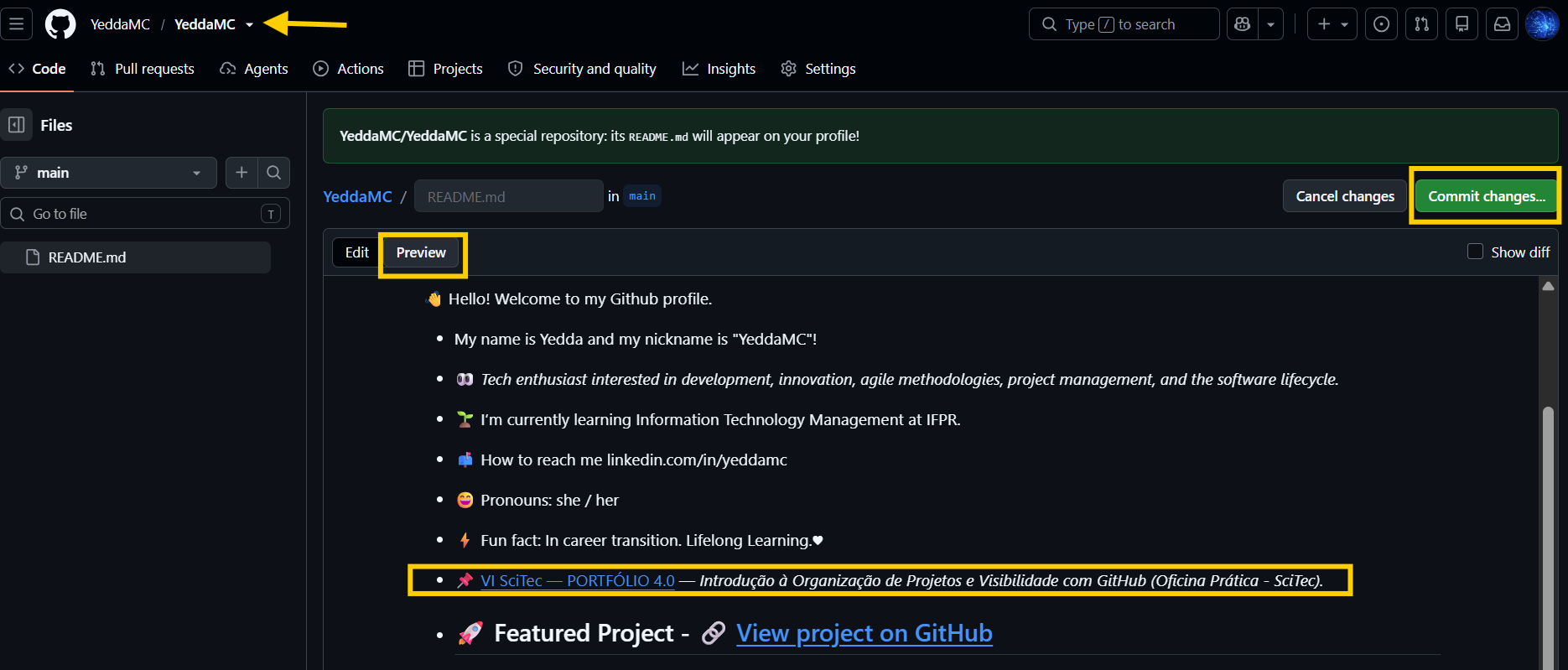Click the preview vertical scrollbar thumb
1568x670 pixels.
point(1548,537)
